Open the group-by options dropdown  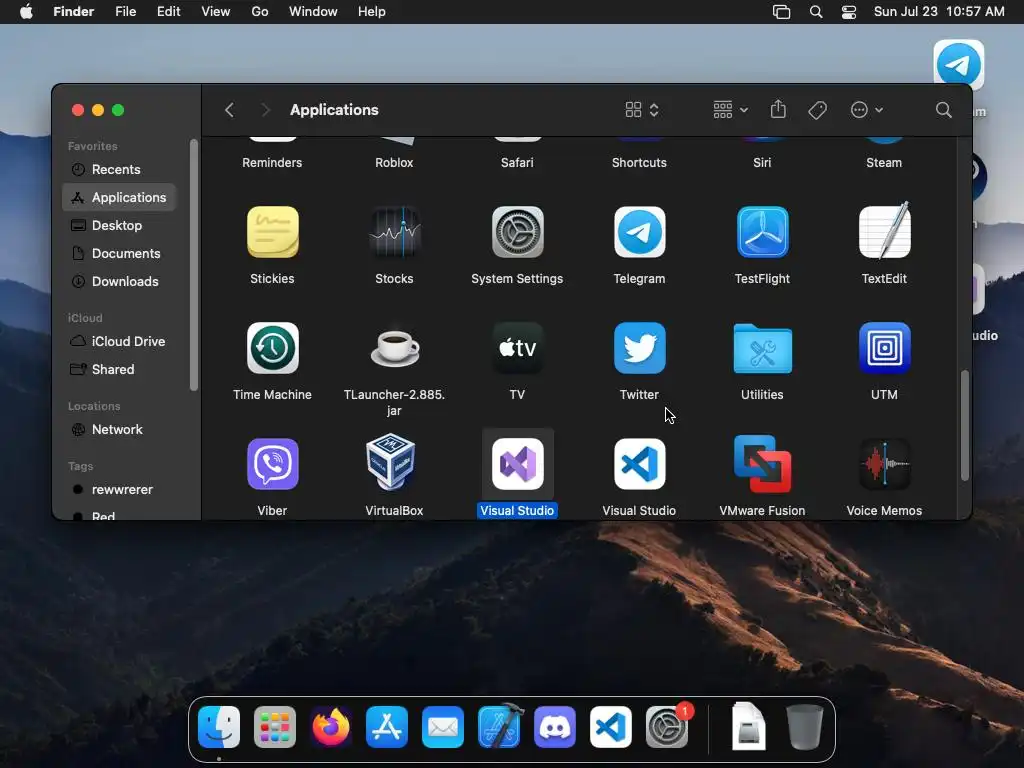point(731,110)
